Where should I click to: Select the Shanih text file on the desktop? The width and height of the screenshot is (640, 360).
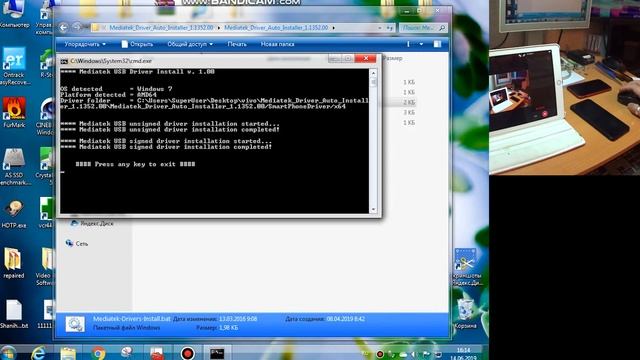coord(14,313)
